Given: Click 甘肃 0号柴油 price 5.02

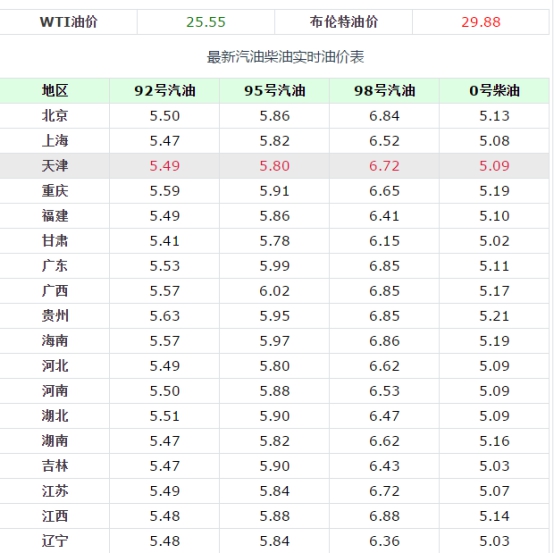Looking at the screenshot, I should pos(494,241).
